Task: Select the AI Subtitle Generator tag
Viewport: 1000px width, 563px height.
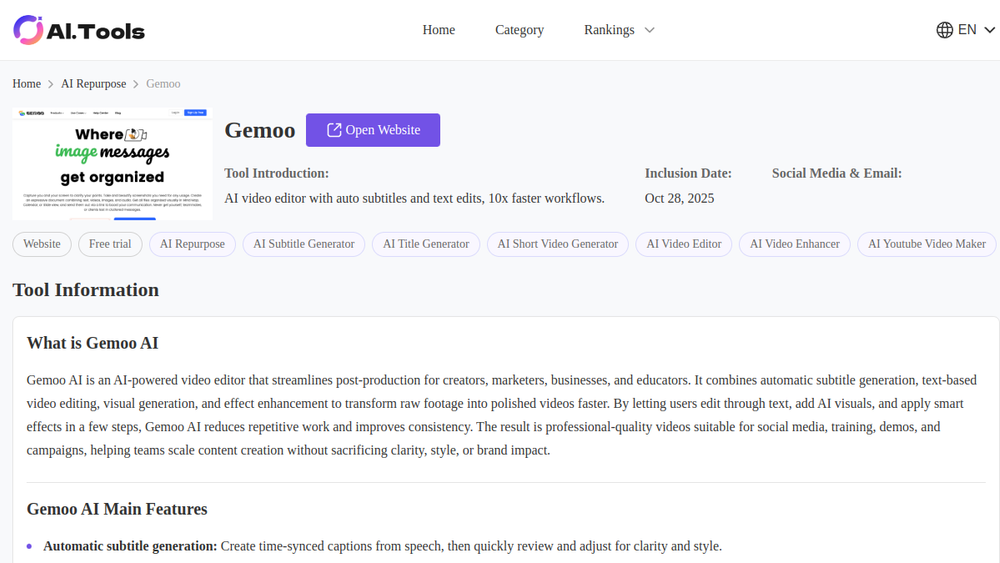Action: pyautogui.click(x=304, y=244)
